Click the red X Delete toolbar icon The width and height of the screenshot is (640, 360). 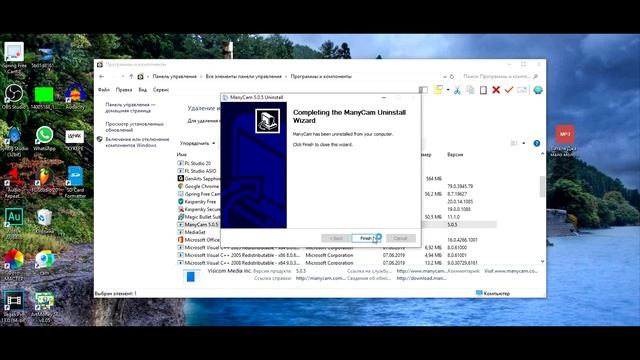(x=496, y=90)
